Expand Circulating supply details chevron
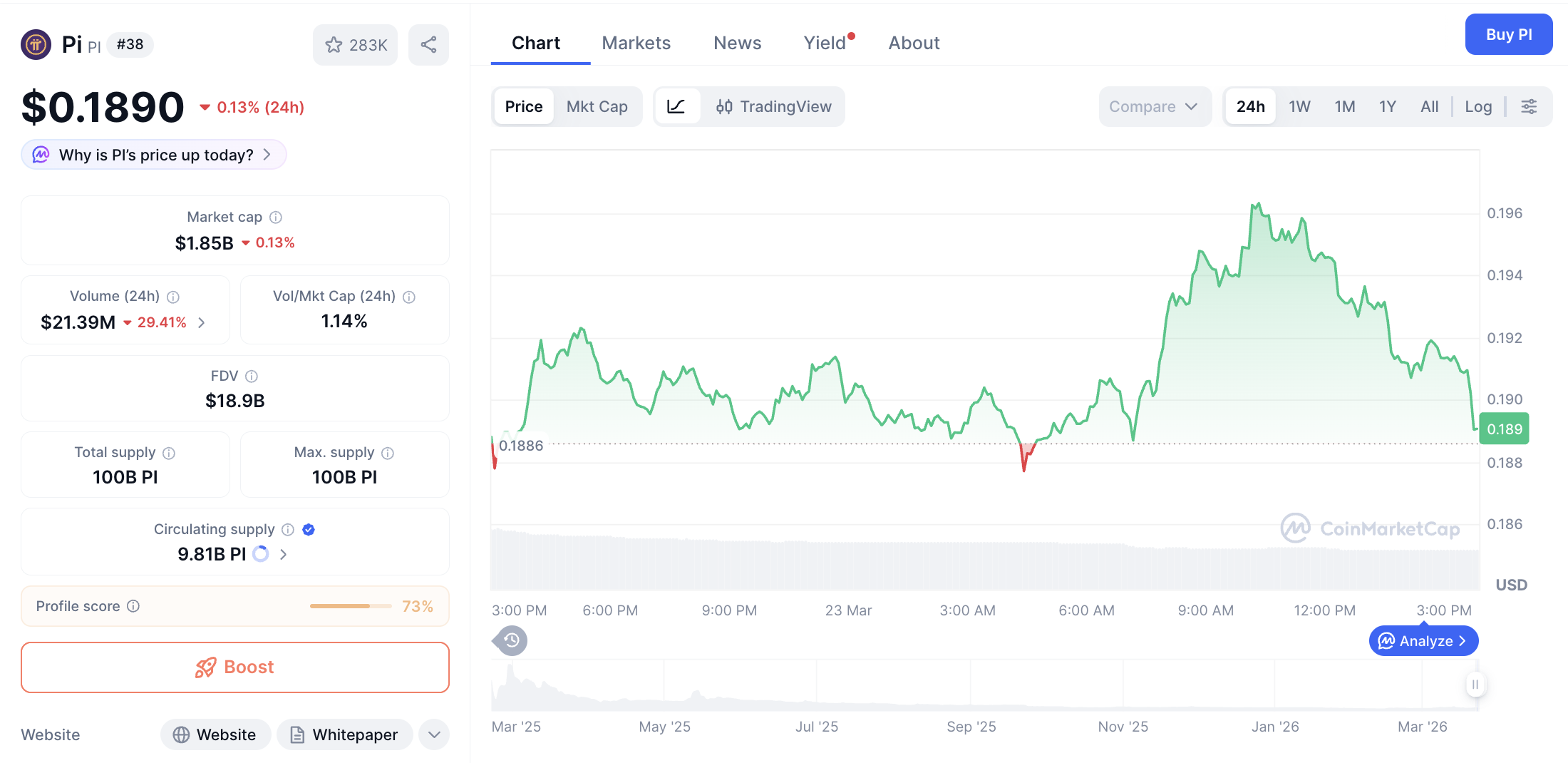This screenshot has width=1568, height=763. click(x=283, y=554)
